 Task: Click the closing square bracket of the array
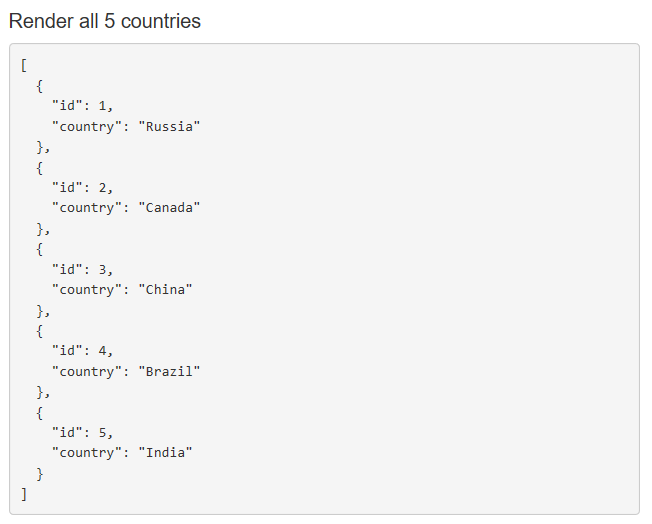click(23, 494)
